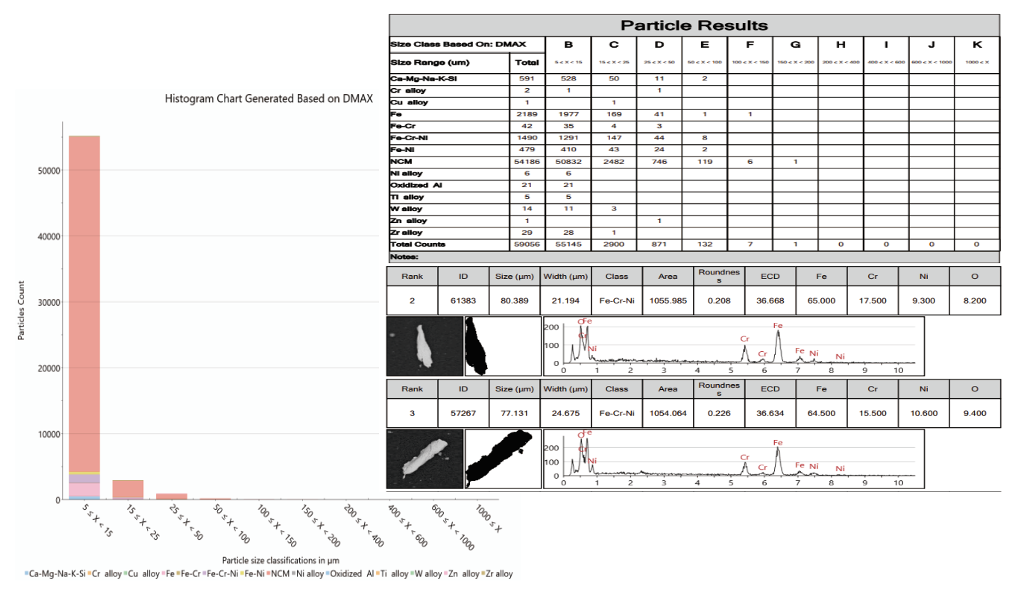Click the 15 ≤ X < 25 histogram bar

(x=128, y=490)
